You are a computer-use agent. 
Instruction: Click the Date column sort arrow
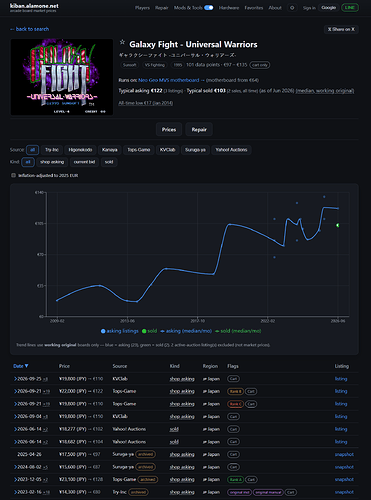pos(27,366)
